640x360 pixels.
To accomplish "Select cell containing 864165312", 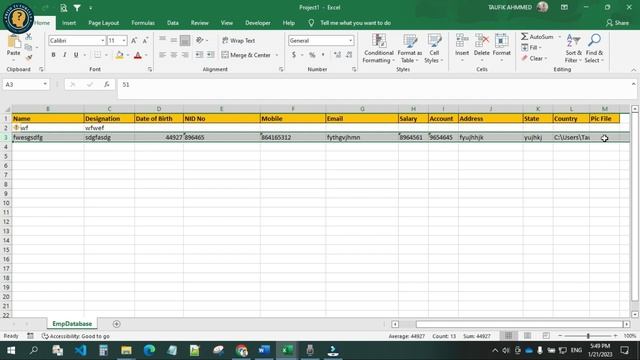I will pos(293,137).
